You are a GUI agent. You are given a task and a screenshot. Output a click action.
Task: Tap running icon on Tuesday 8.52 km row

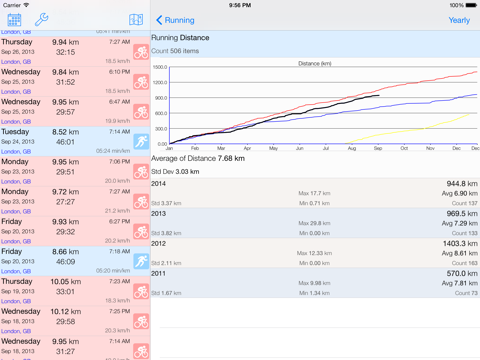pyautogui.click(x=141, y=142)
